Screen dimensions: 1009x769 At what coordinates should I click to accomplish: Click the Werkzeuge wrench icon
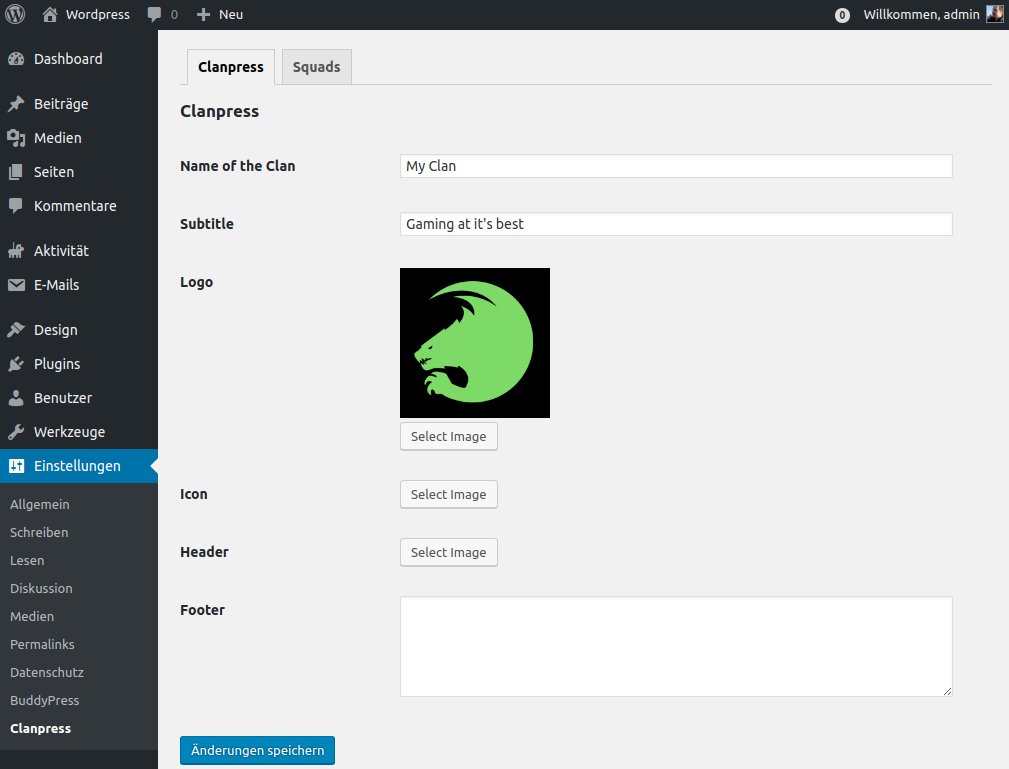pyautogui.click(x=16, y=432)
